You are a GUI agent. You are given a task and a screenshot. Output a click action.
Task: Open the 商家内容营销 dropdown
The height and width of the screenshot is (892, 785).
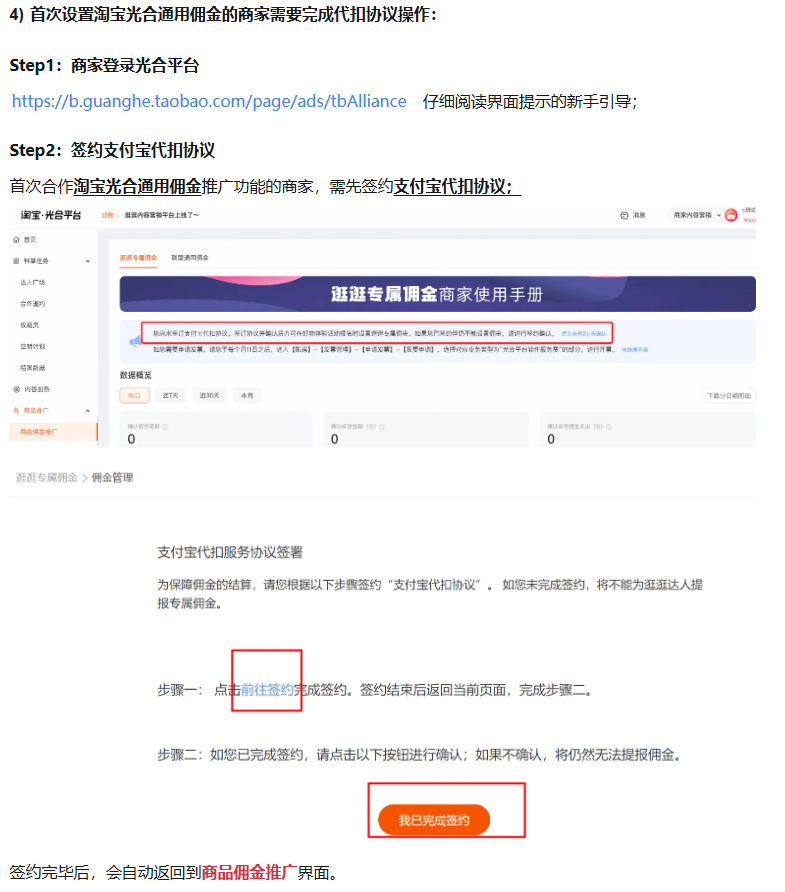[x=697, y=215]
